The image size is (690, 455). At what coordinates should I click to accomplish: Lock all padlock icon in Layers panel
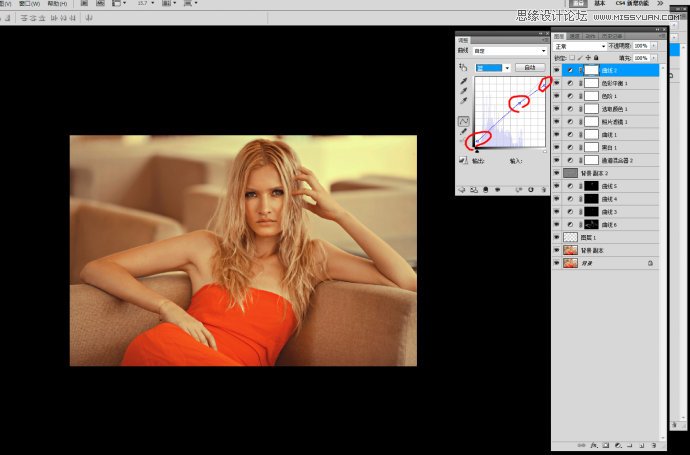coord(596,58)
